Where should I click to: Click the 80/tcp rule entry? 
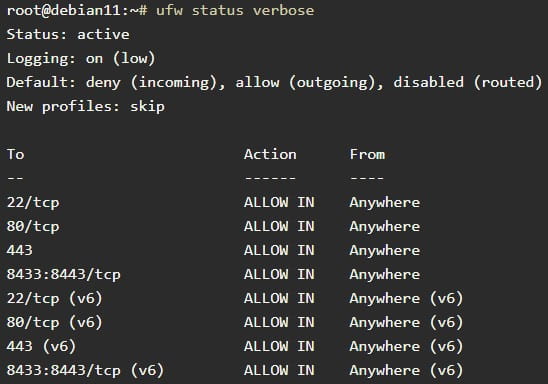pos(33,226)
